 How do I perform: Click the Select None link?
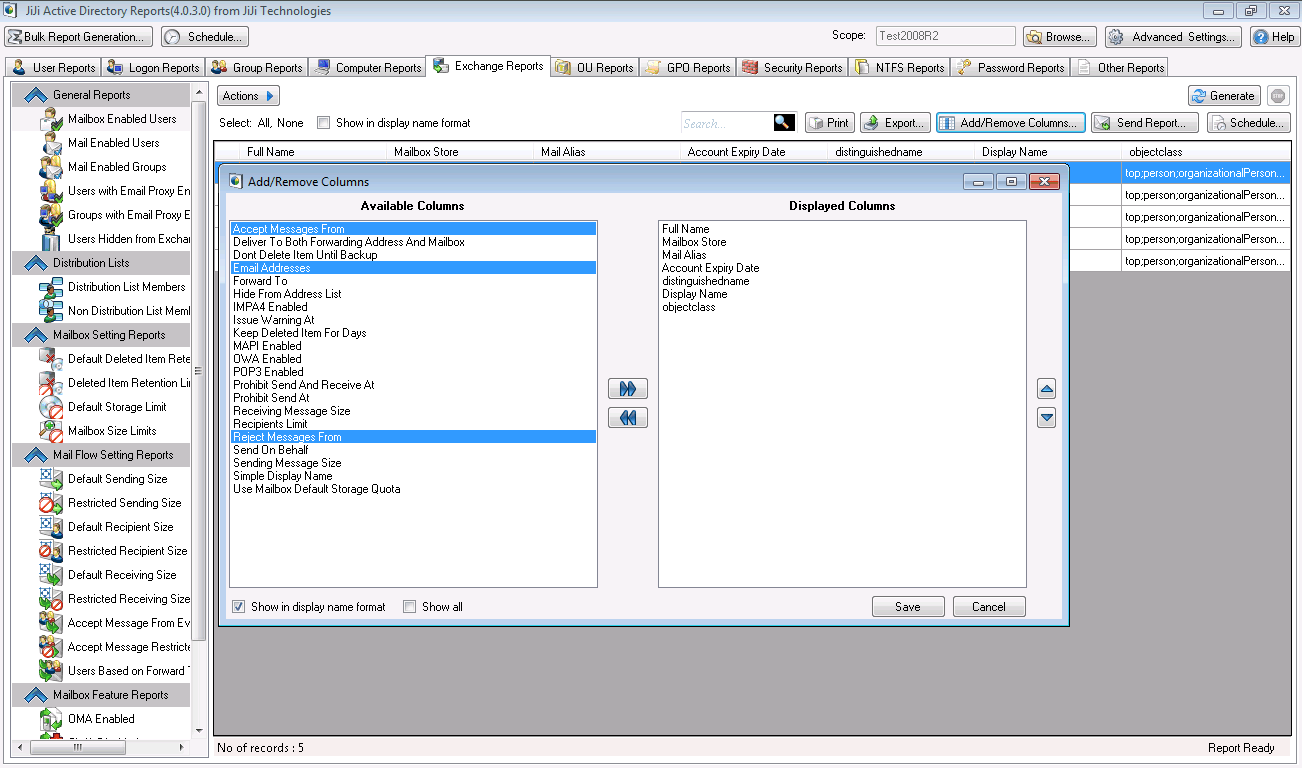(290, 123)
